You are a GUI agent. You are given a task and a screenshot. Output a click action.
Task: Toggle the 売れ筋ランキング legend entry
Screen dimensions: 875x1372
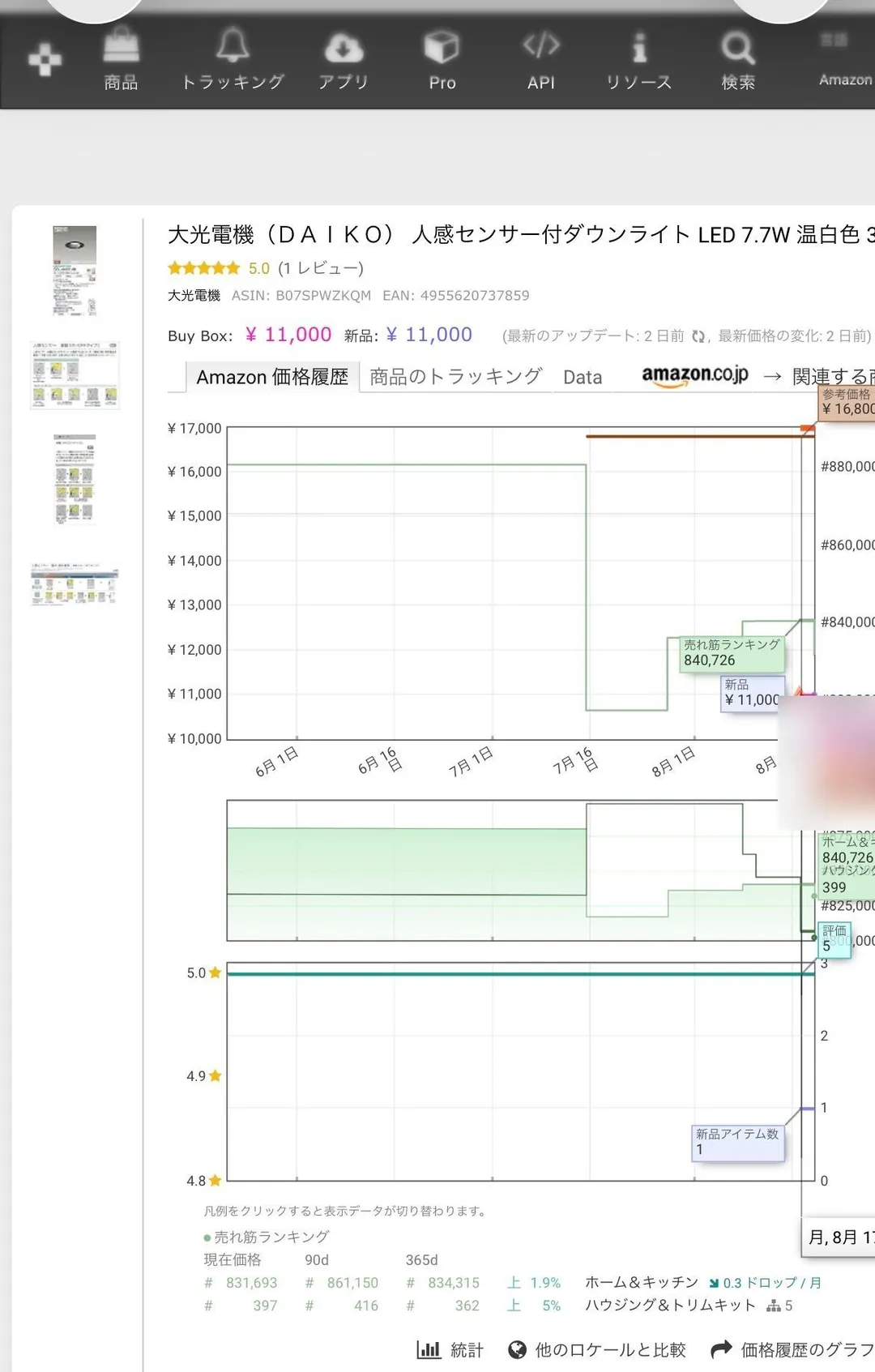[267, 1237]
